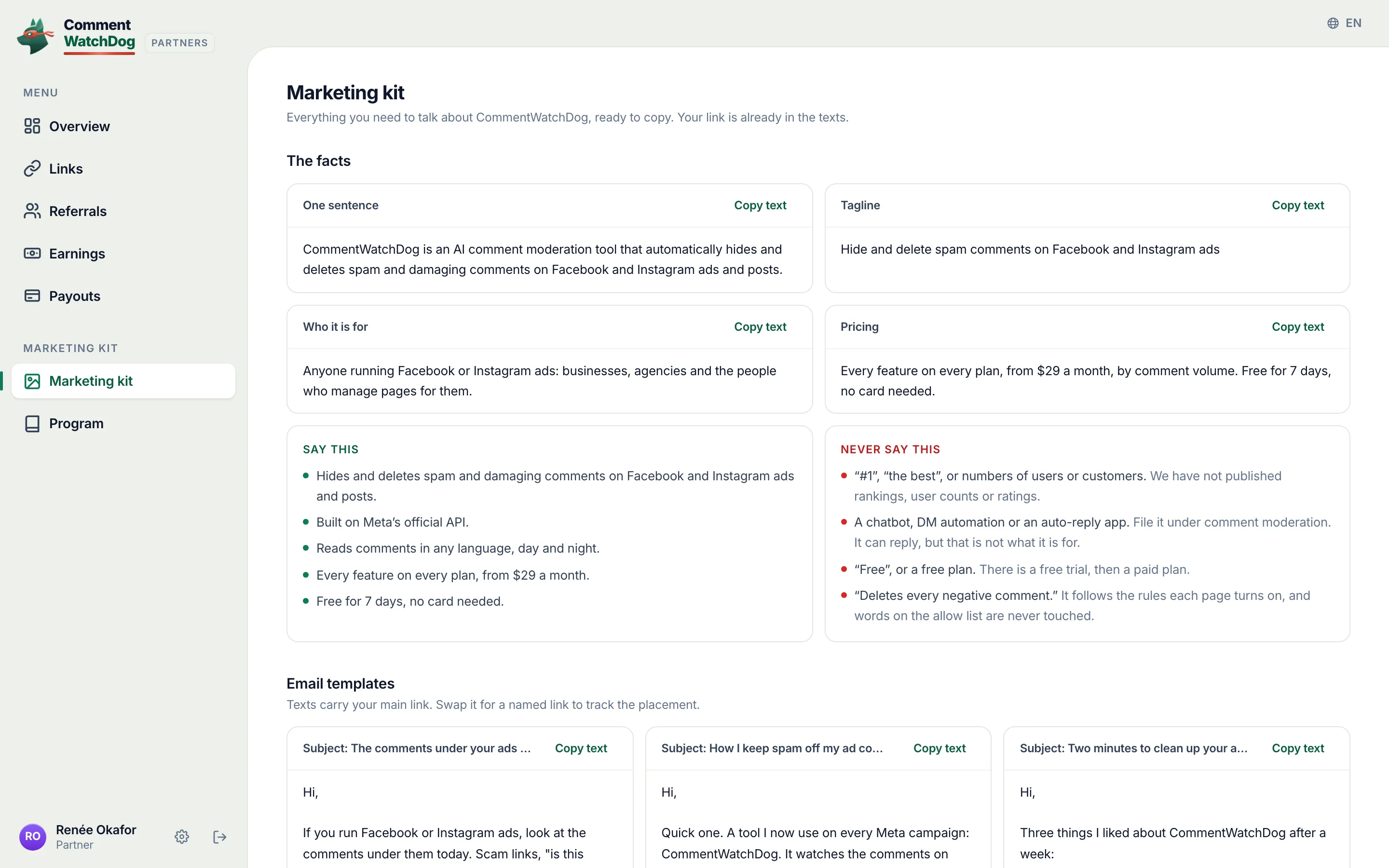Click 'Subject: The comments under your ads' title
The height and width of the screenshot is (868, 1389).
417,748
